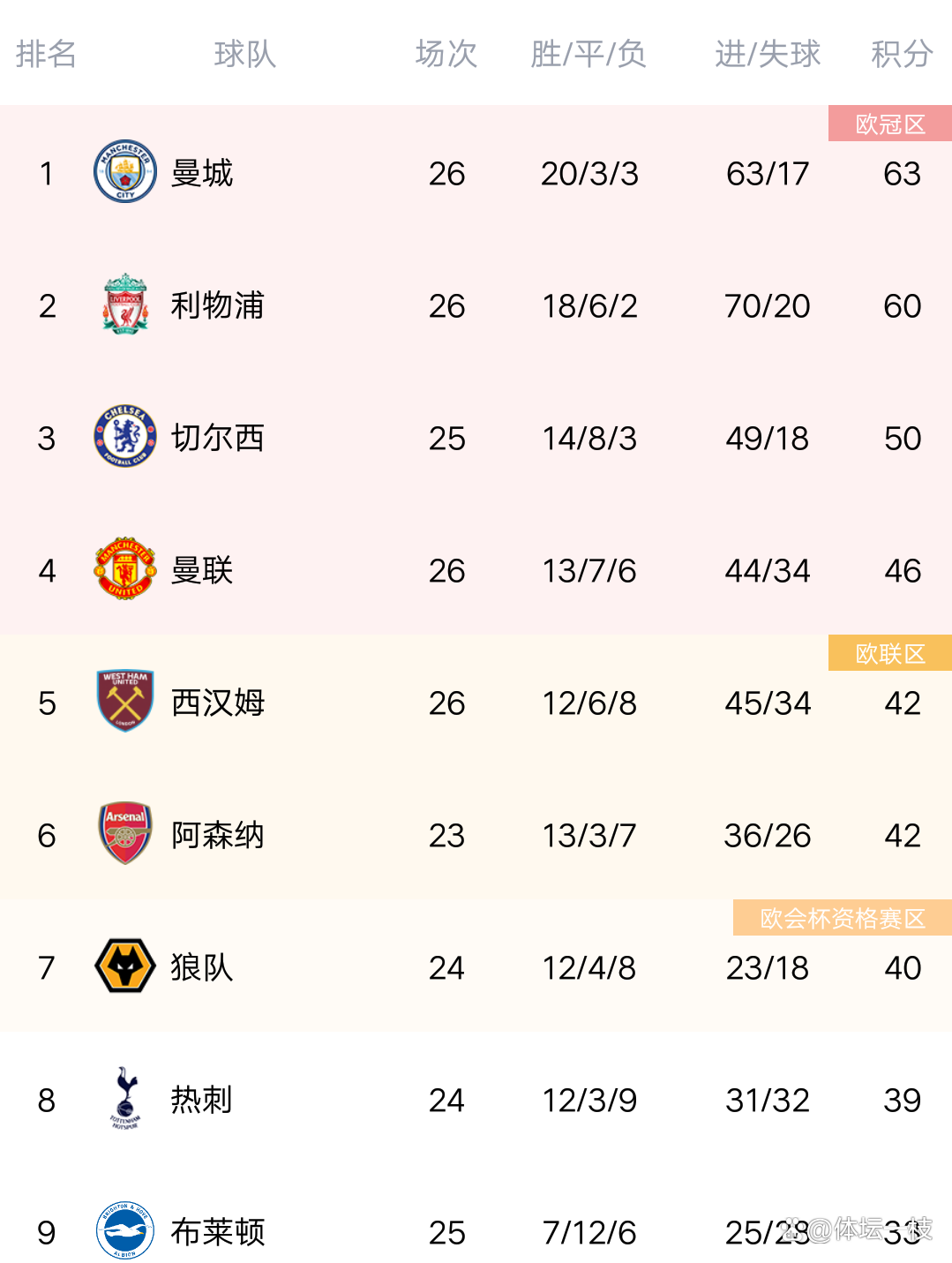Tap the 欧联区 zone label
Screen dimensions: 952x1263
[890, 654]
